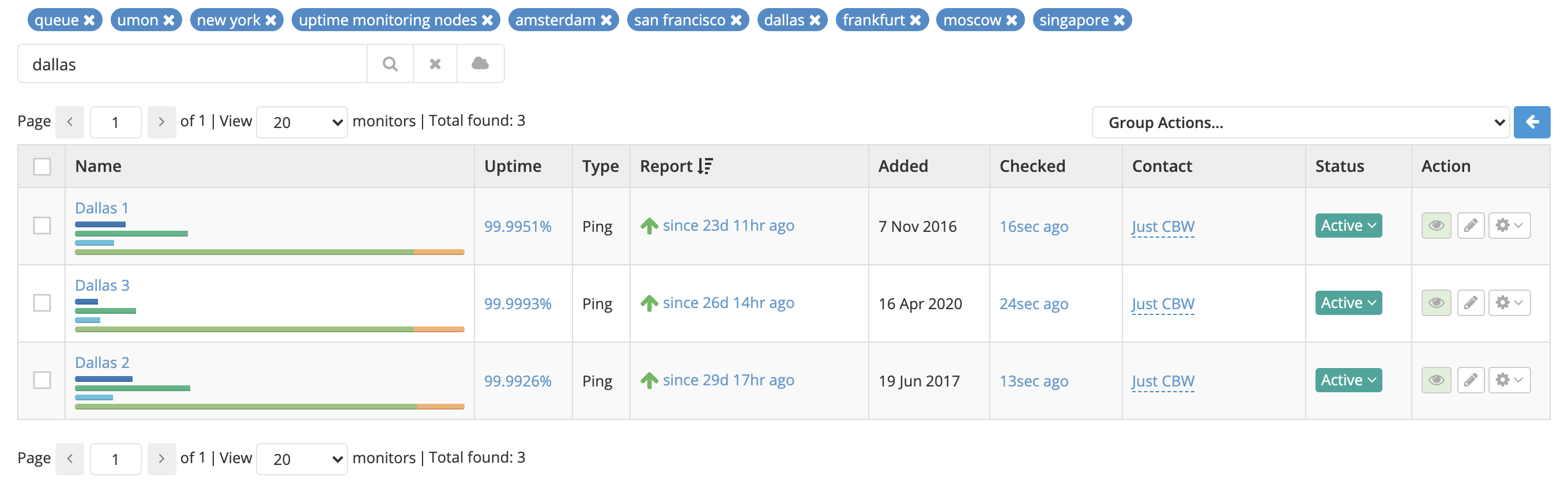Open the Group Actions dropdown
This screenshot has width=1568, height=488.
coord(1301,122)
